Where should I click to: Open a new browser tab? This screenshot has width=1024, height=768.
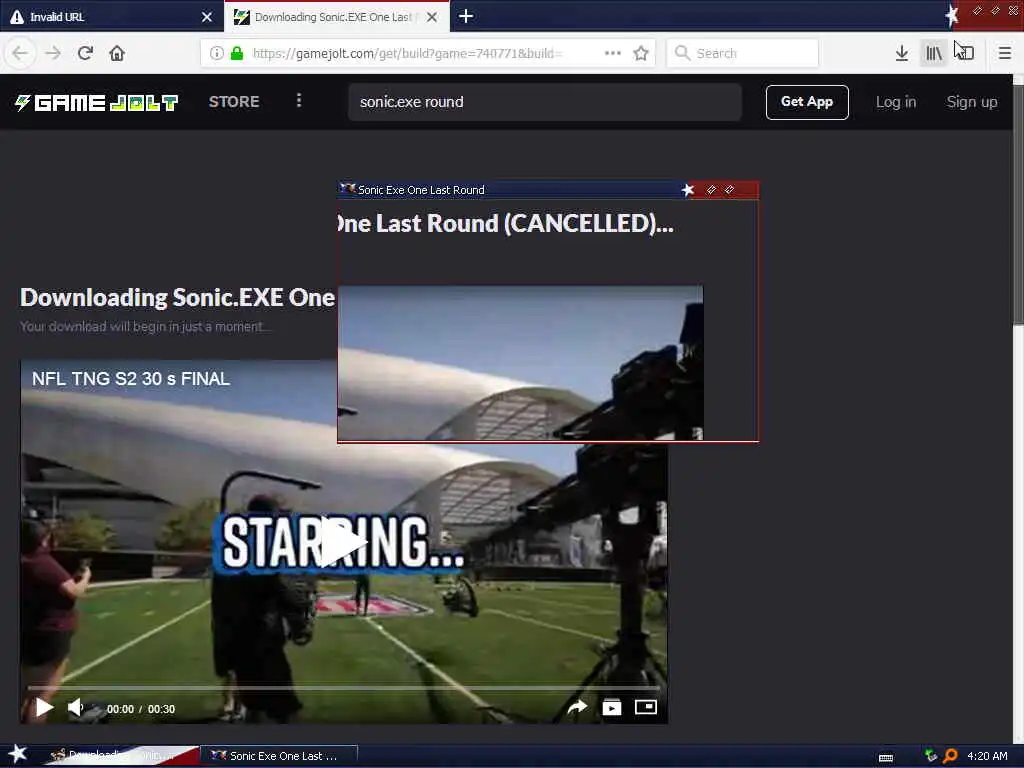pyautogui.click(x=466, y=16)
